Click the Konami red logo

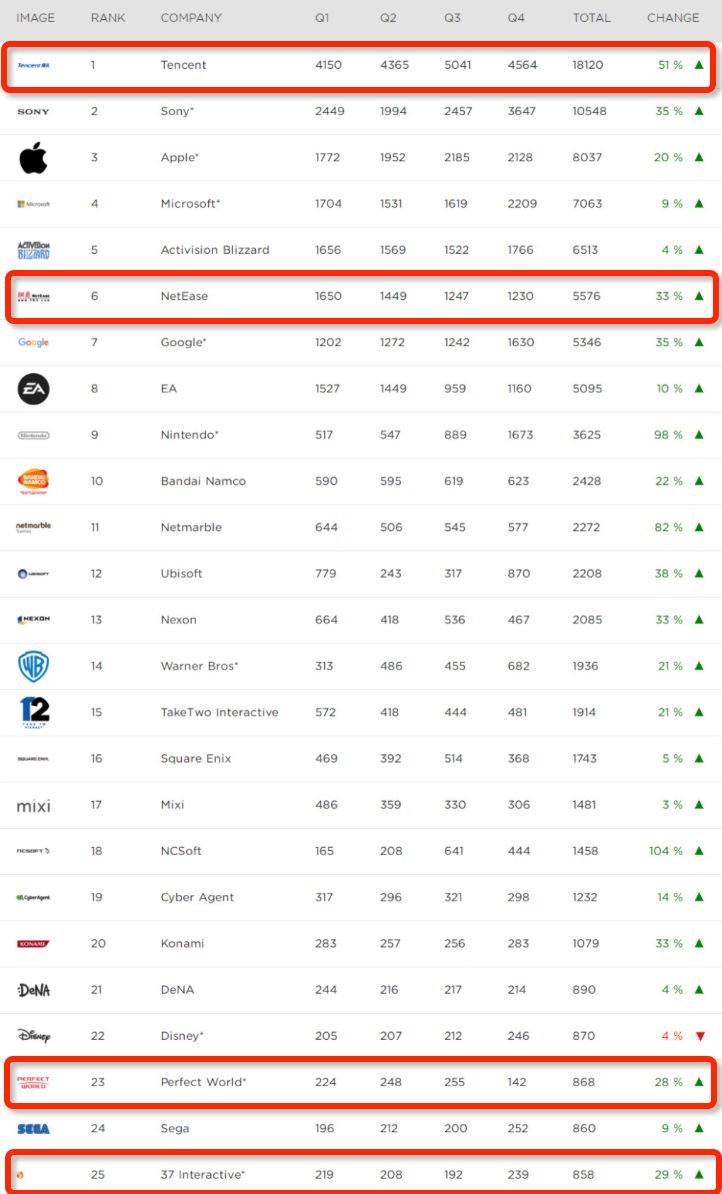click(x=33, y=943)
